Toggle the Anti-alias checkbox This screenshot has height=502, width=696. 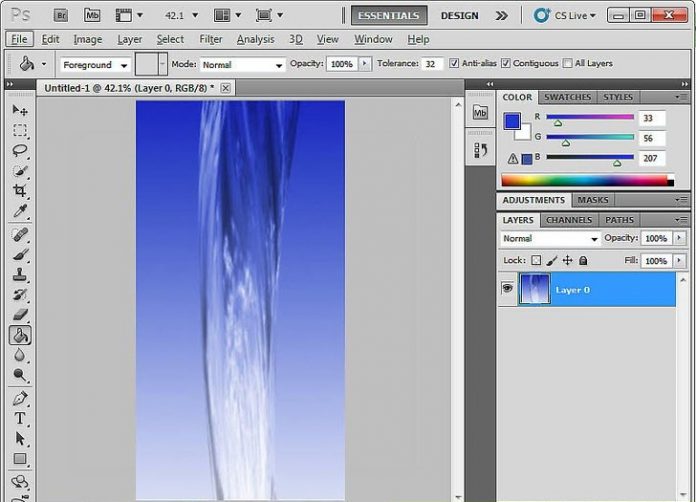(x=455, y=64)
